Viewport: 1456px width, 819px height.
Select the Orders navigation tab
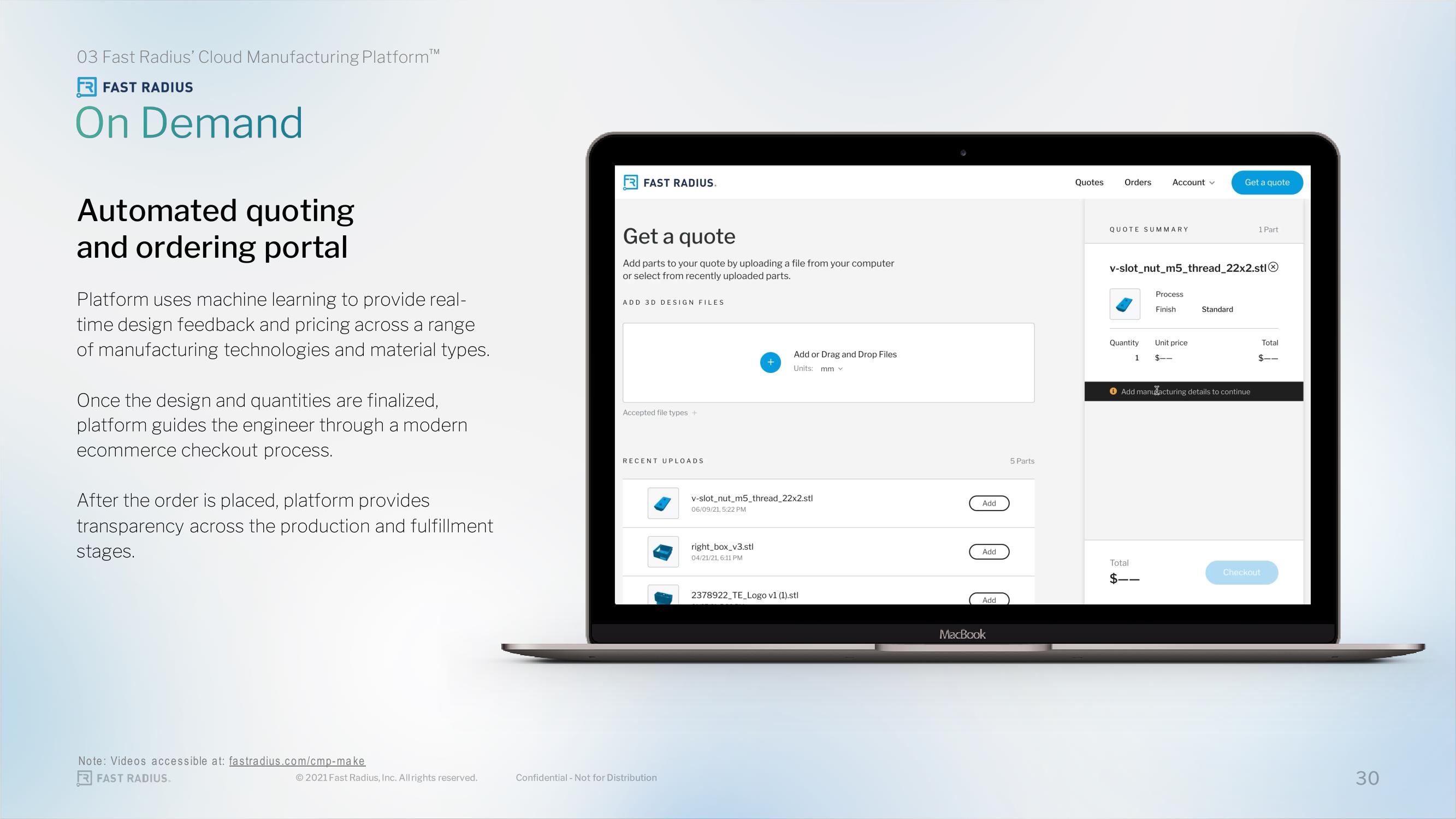(x=1136, y=182)
